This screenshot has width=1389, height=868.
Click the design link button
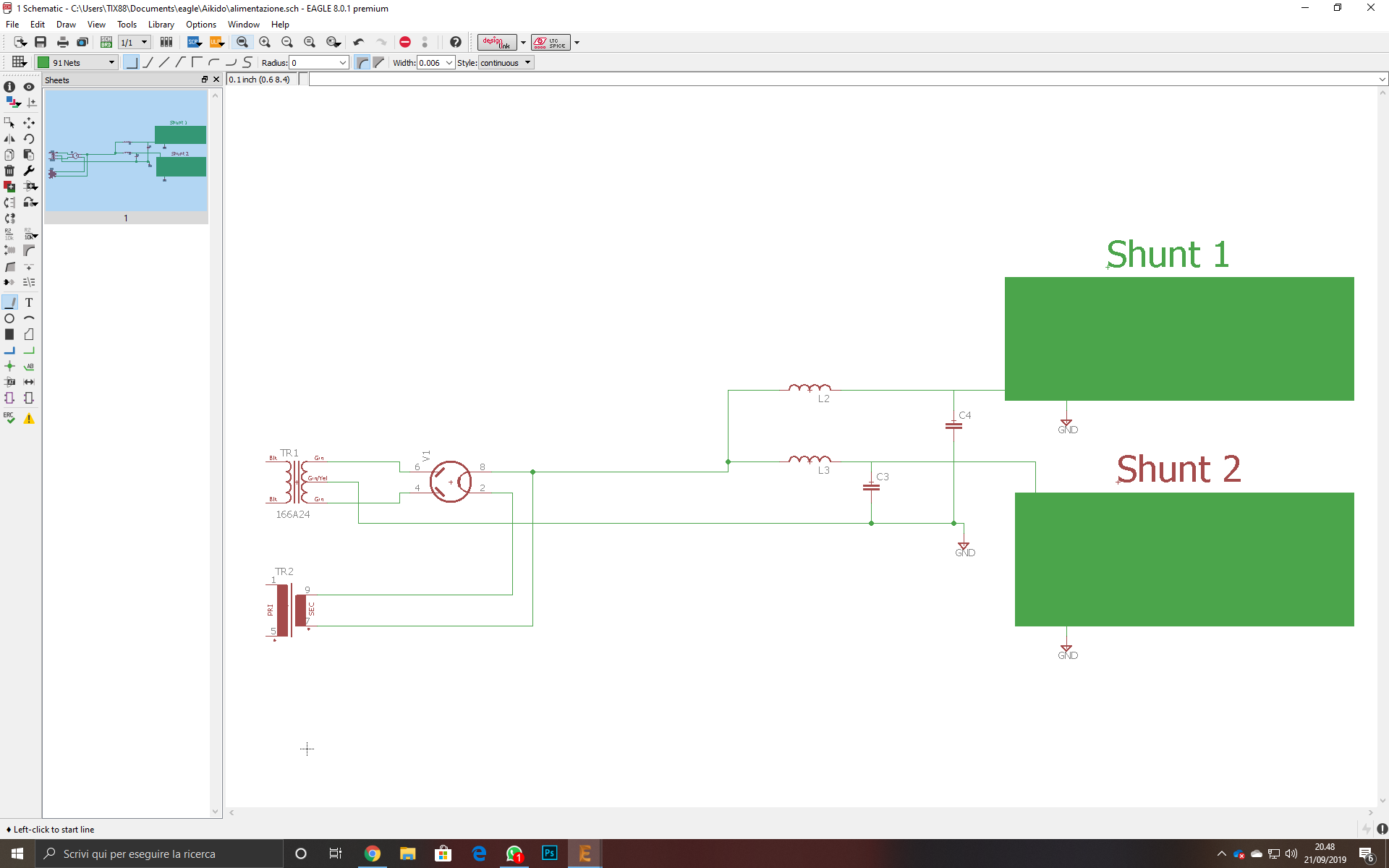coord(497,42)
